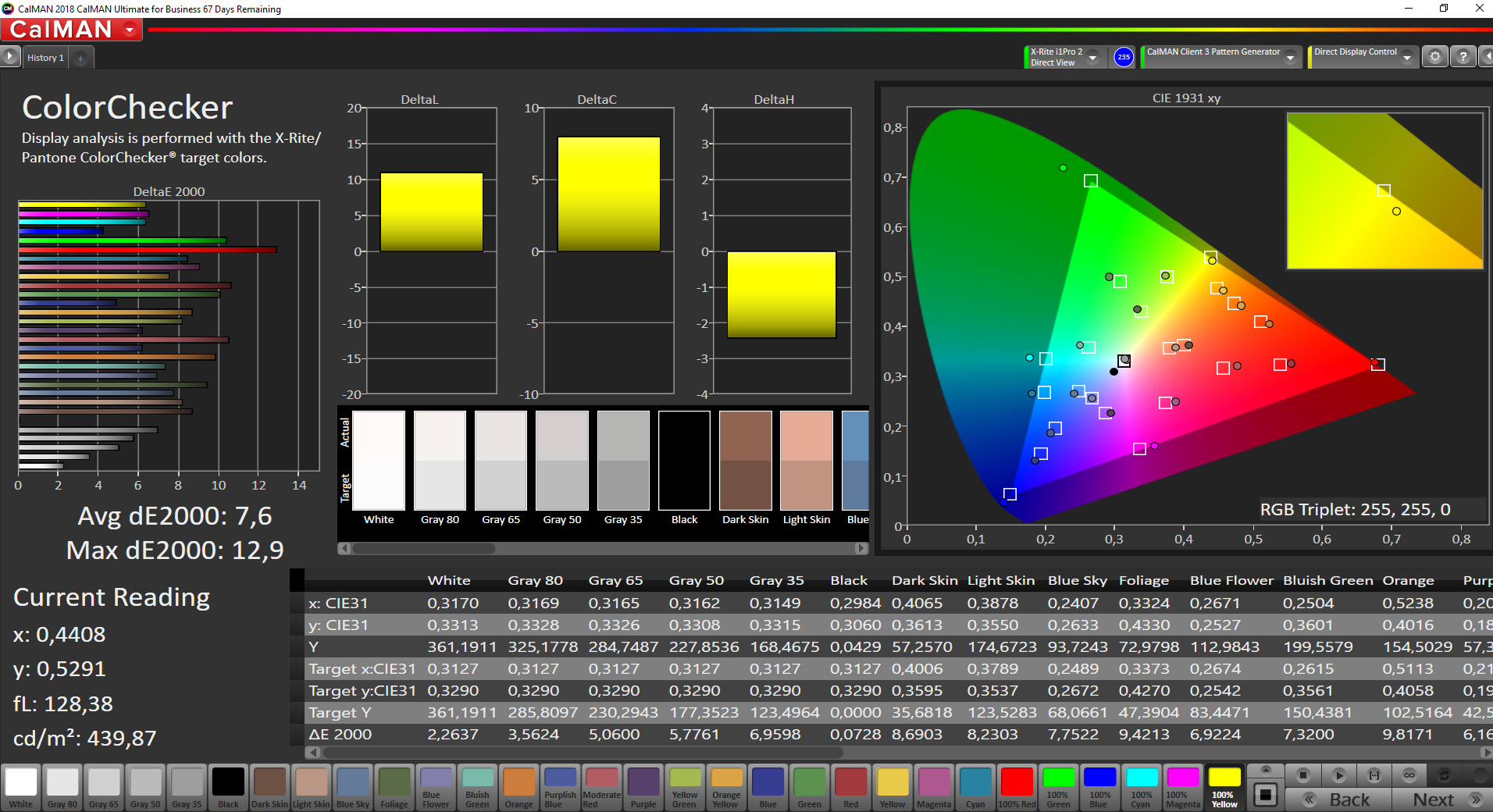Image resolution: width=1493 pixels, height=812 pixels.
Task: Click the Avg dE2000: 7,6 readout
Action: [x=175, y=516]
